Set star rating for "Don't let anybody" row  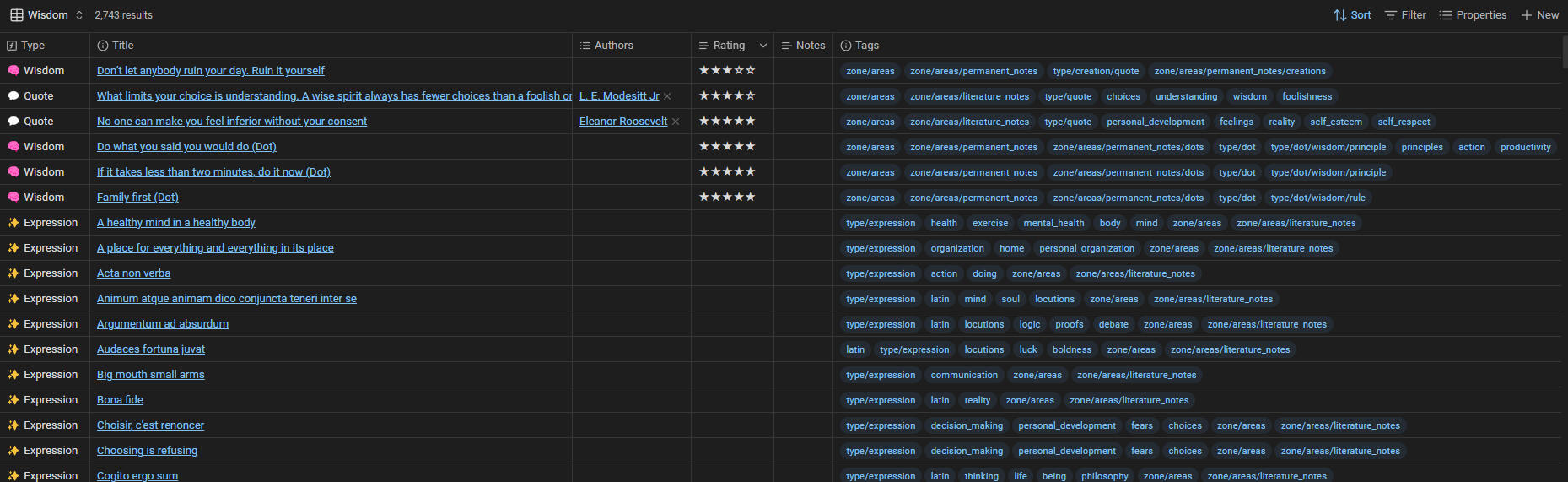pyautogui.click(x=727, y=71)
